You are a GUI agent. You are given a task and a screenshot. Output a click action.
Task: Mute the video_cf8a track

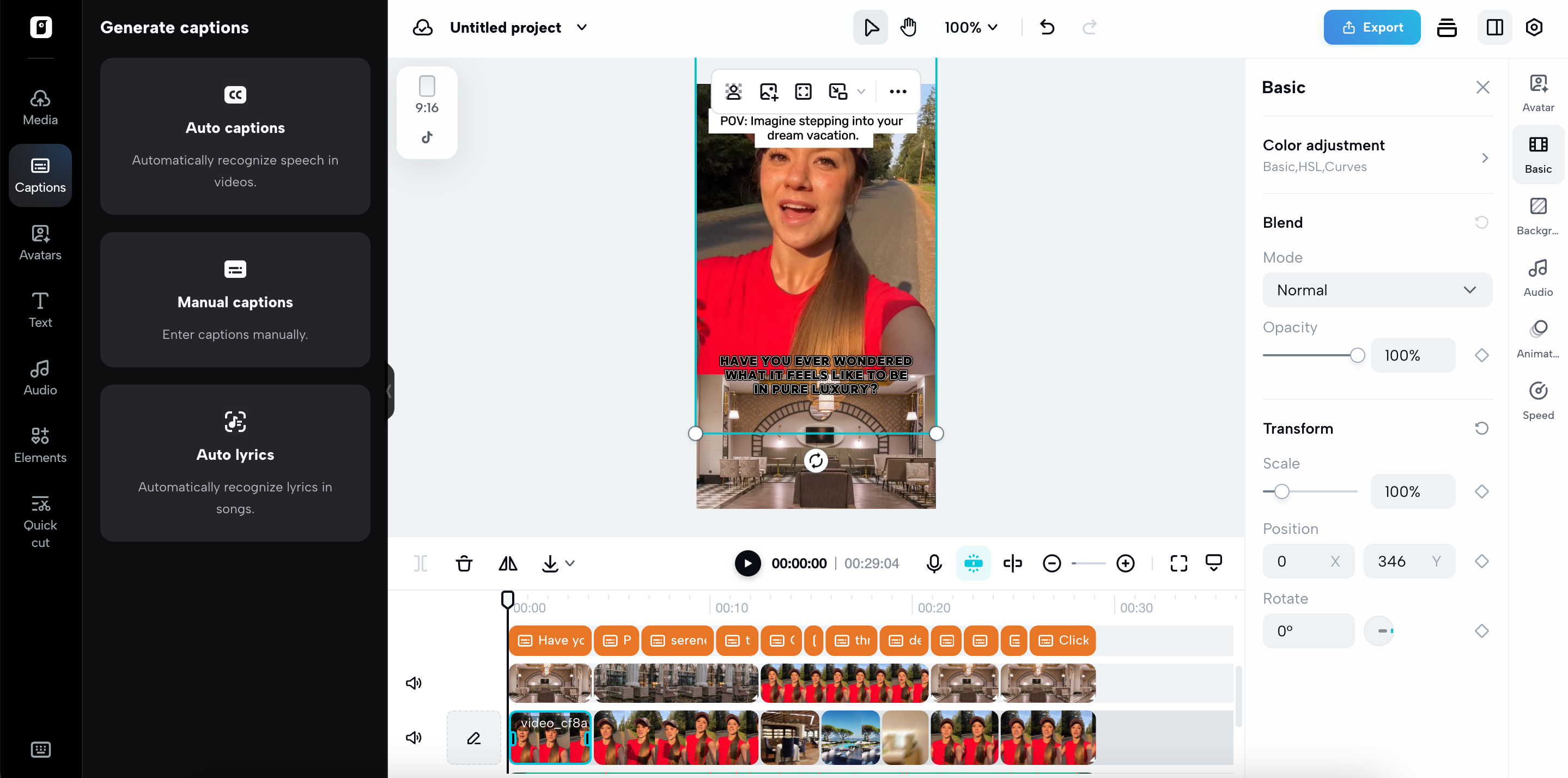click(414, 737)
